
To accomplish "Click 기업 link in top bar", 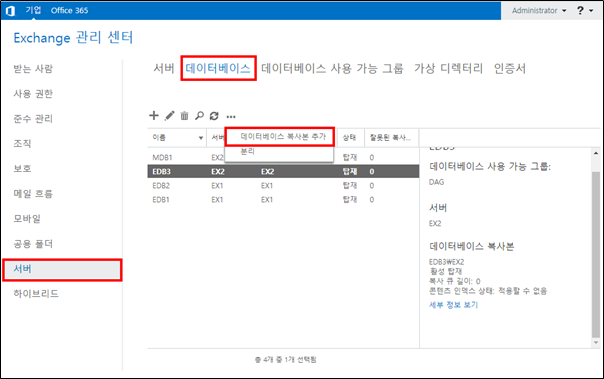I will point(33,10).
